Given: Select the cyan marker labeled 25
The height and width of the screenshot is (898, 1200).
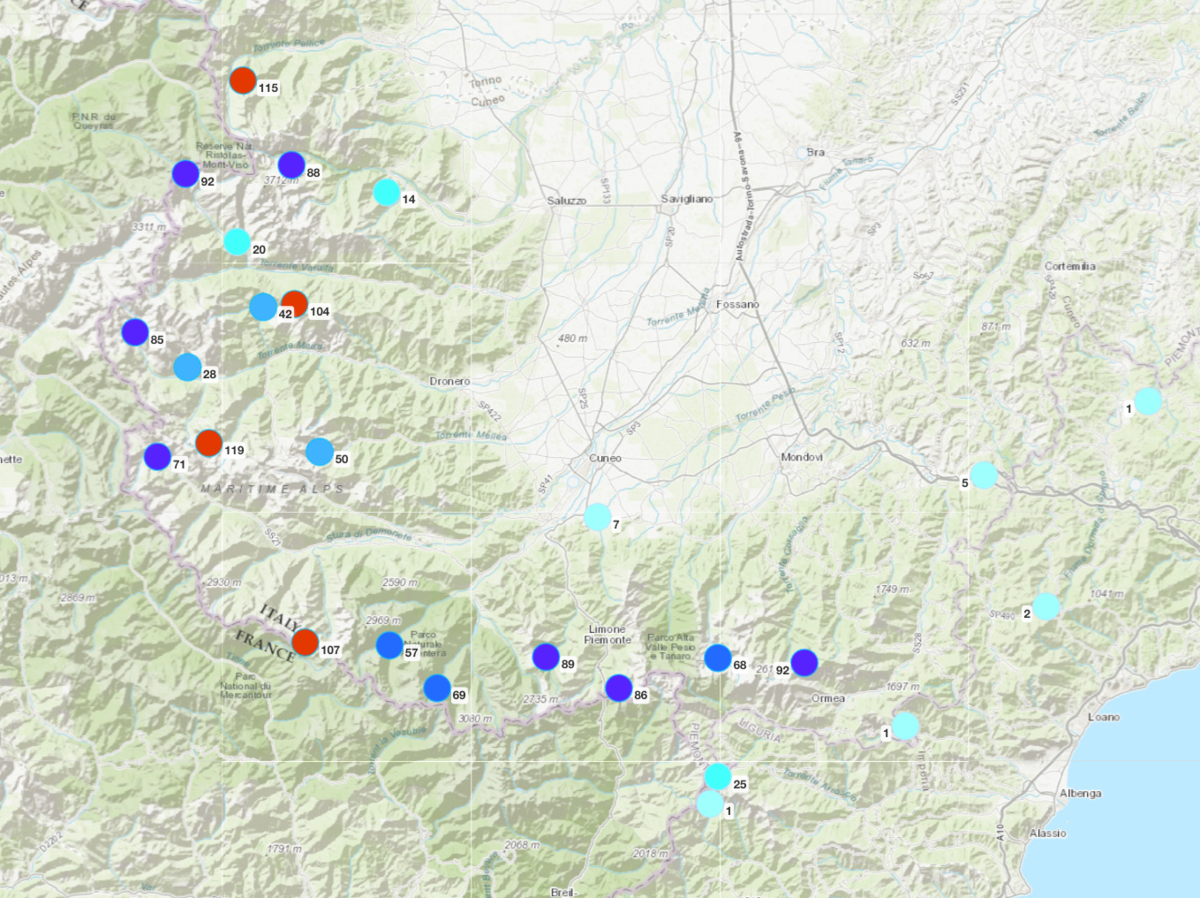Looking at the screenshot, I should point(718,776).
